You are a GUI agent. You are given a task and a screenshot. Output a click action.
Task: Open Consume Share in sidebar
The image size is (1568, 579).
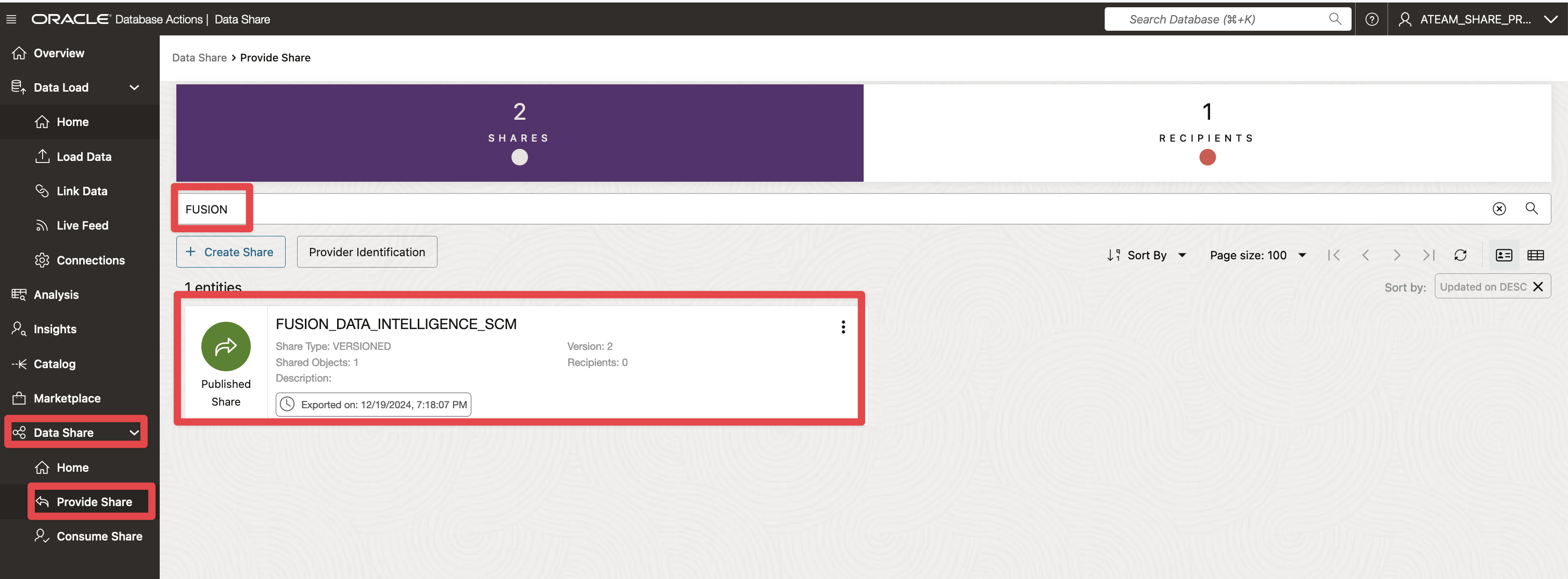coord(99,536)
